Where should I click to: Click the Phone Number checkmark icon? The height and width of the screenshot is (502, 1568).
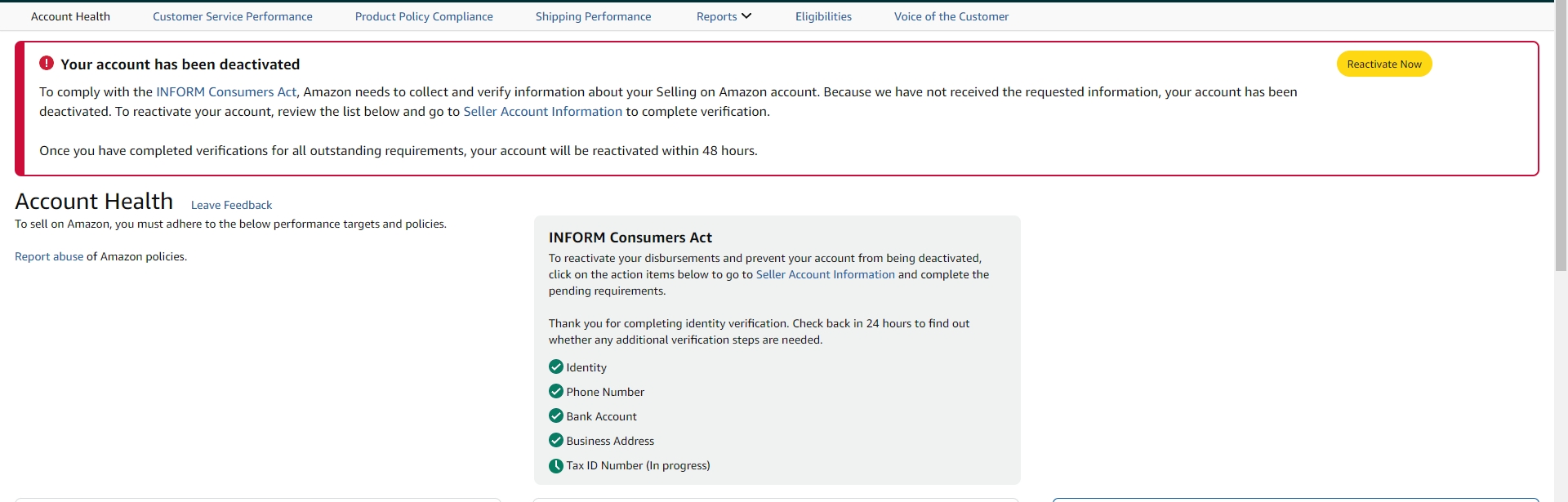tap(556, 391)
